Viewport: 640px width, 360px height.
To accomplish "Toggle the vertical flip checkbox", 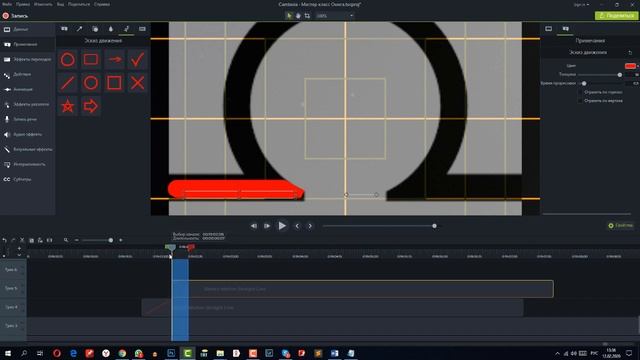I will pyautogui.click(x=580, y=101).
